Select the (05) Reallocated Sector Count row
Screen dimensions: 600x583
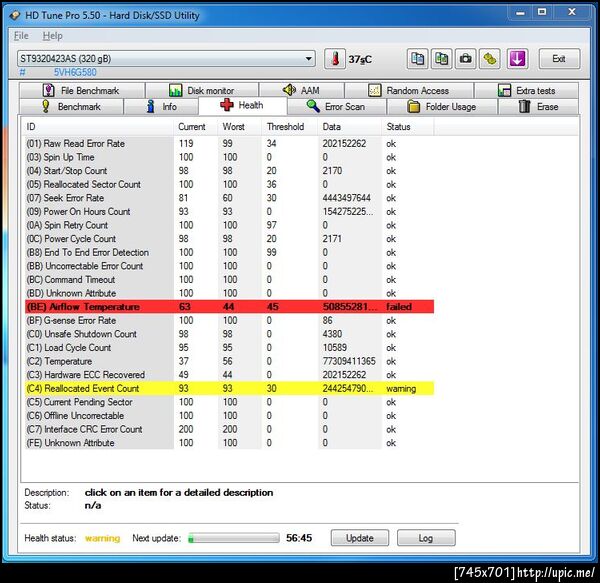[x=229, y=184]
